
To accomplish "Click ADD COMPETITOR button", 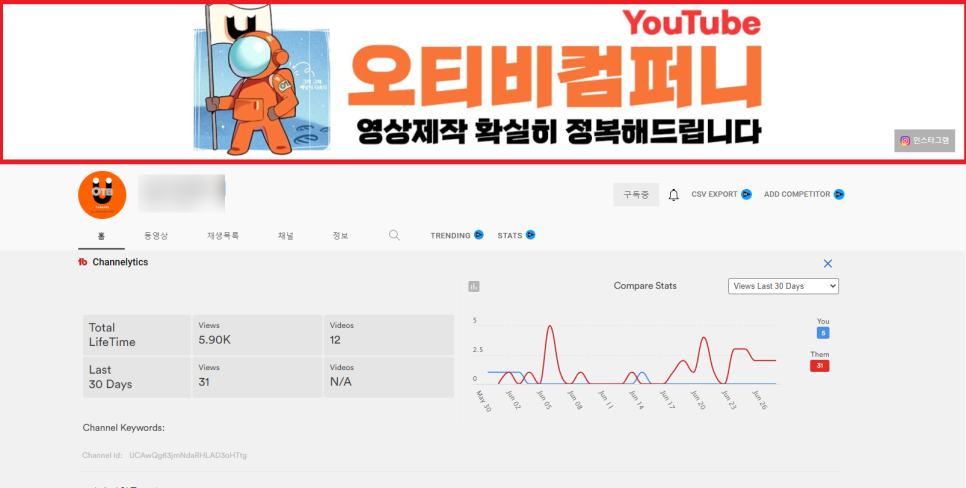I will tap(804, 194).
